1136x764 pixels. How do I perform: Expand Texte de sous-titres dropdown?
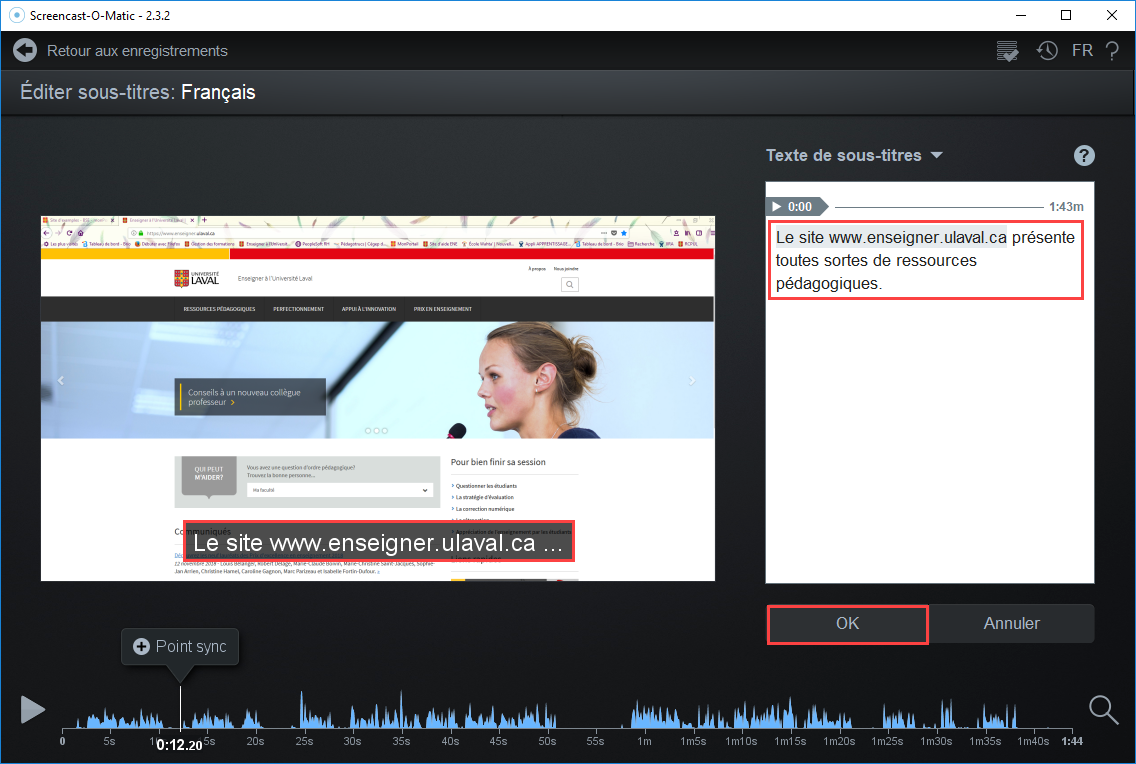pyautogui.click(x=854, y=155)
